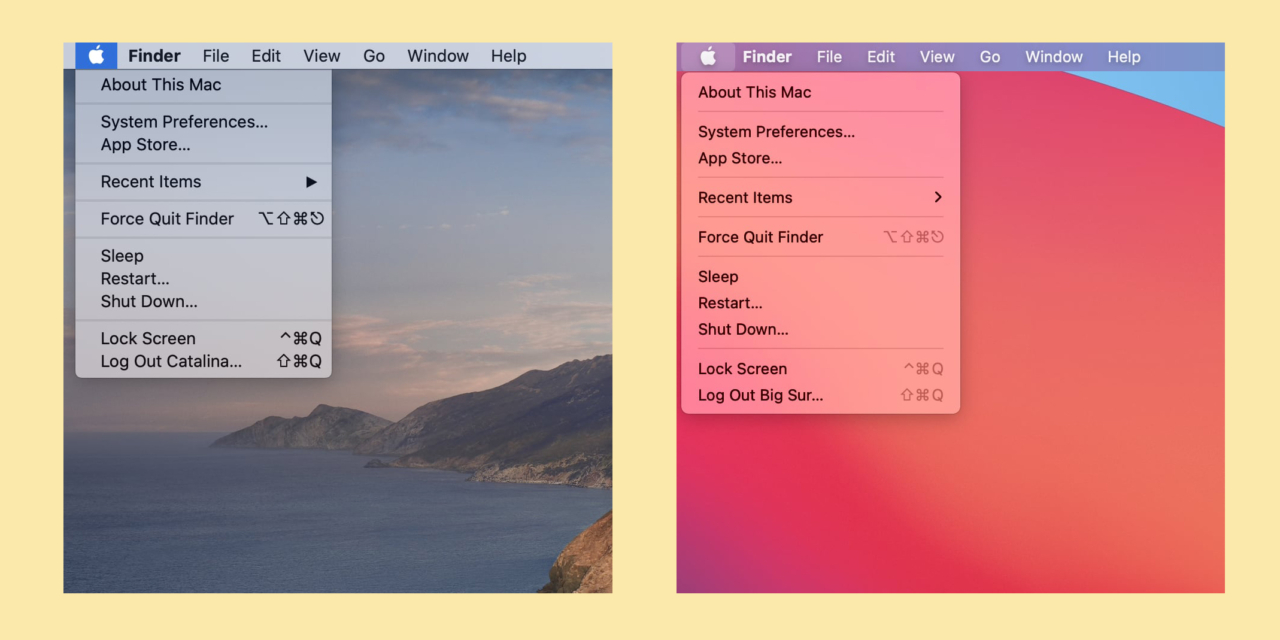The width and height of the screenshot is (1280, 640).
Task: Open About This Mac in Big Sur menu
Action: [754, 92]
